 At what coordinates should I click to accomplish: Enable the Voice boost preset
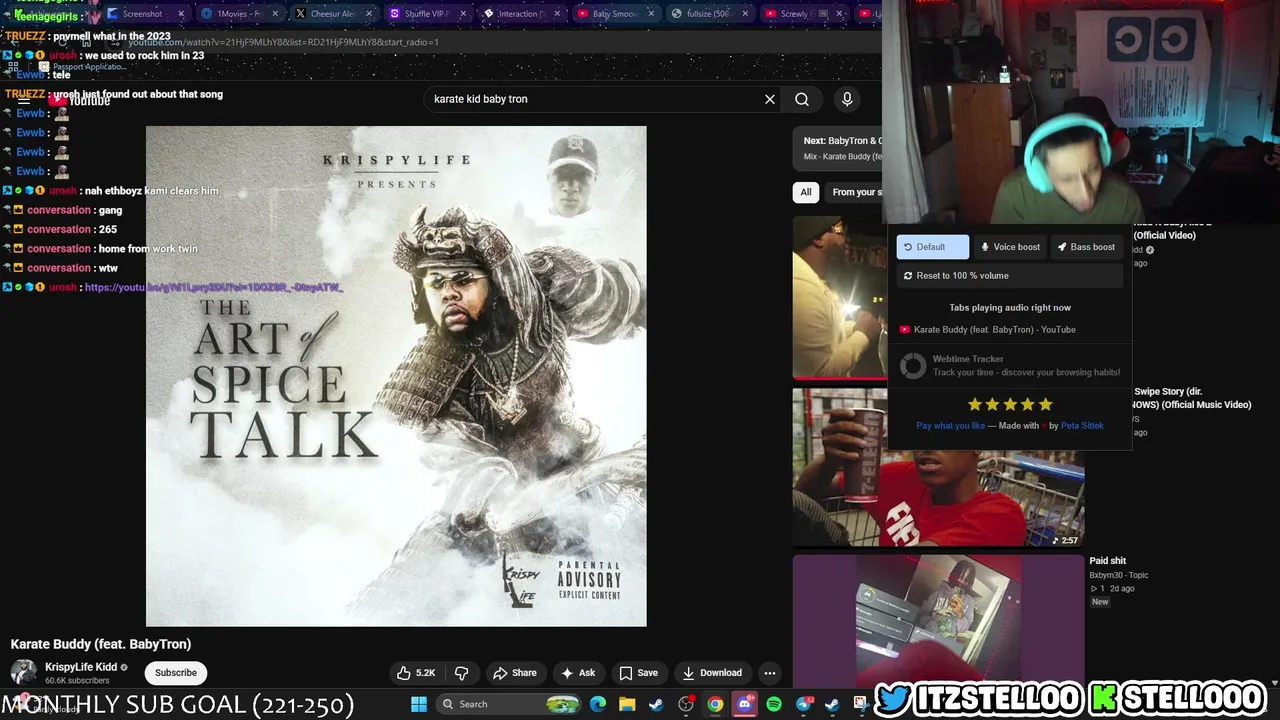pos(1009,247)
